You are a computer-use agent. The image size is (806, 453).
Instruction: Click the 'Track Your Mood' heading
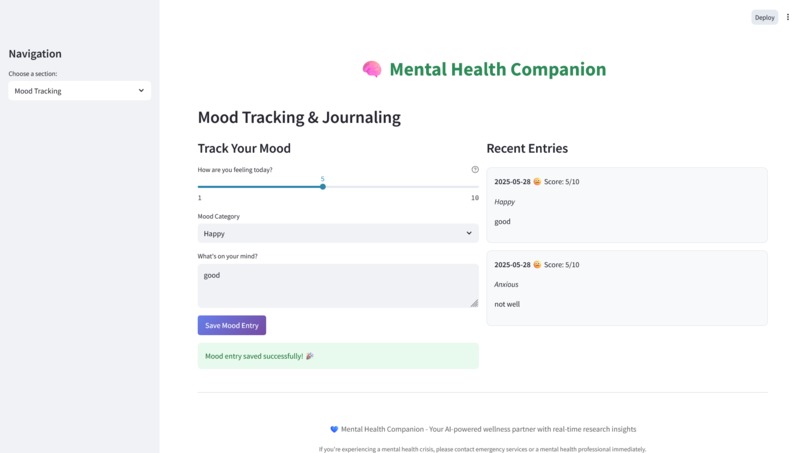pyautogui.click(x=244, y=148)
